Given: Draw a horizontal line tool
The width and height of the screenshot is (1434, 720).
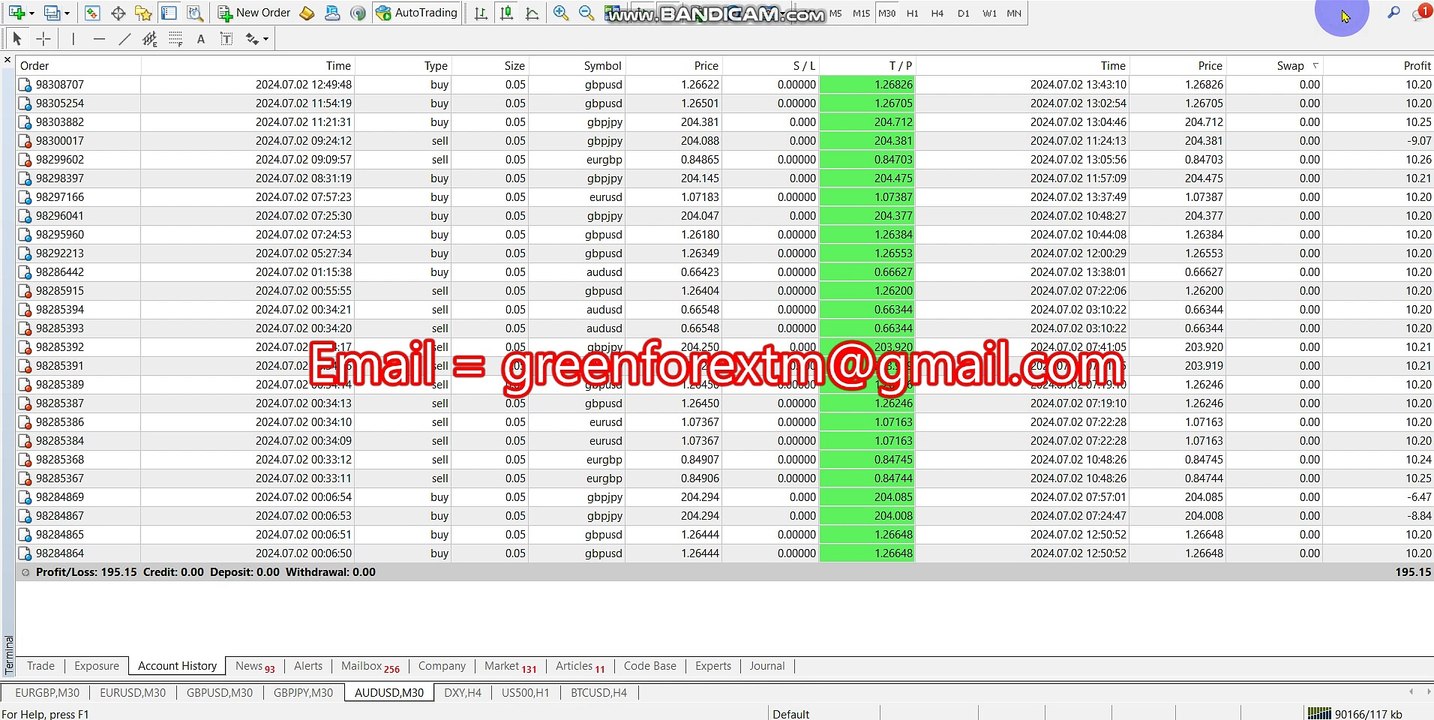Looking at the screenshot, I should (x=99, y=39).
